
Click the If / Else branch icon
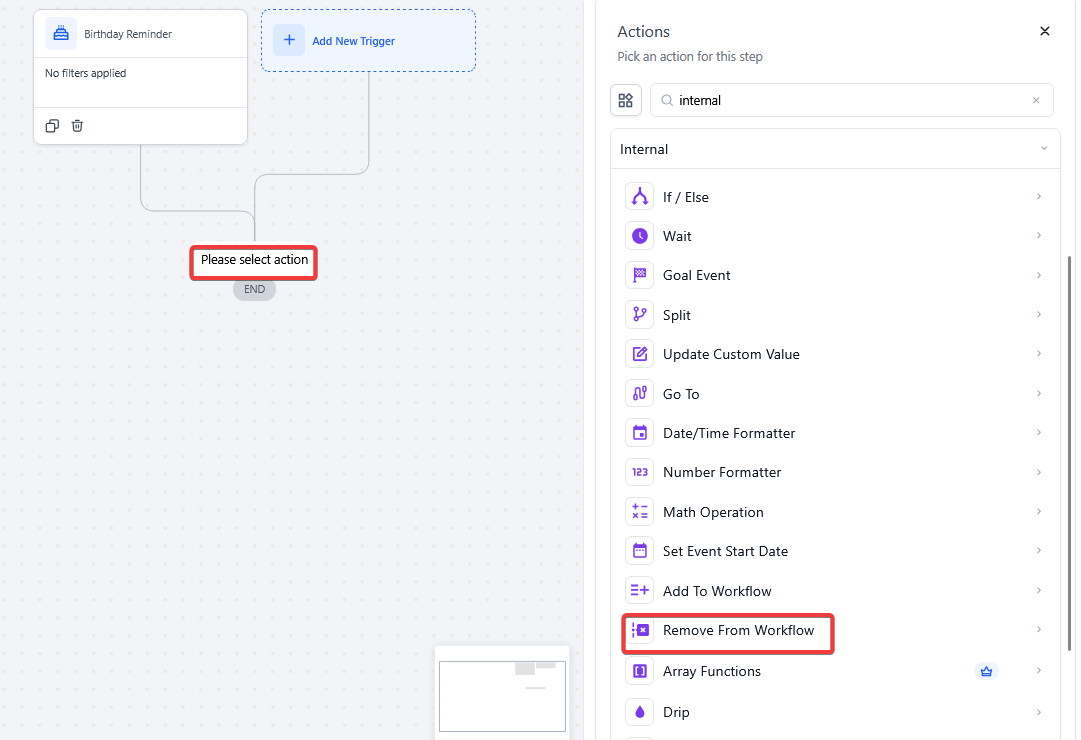pyautogui.click(x=640, y=197)
